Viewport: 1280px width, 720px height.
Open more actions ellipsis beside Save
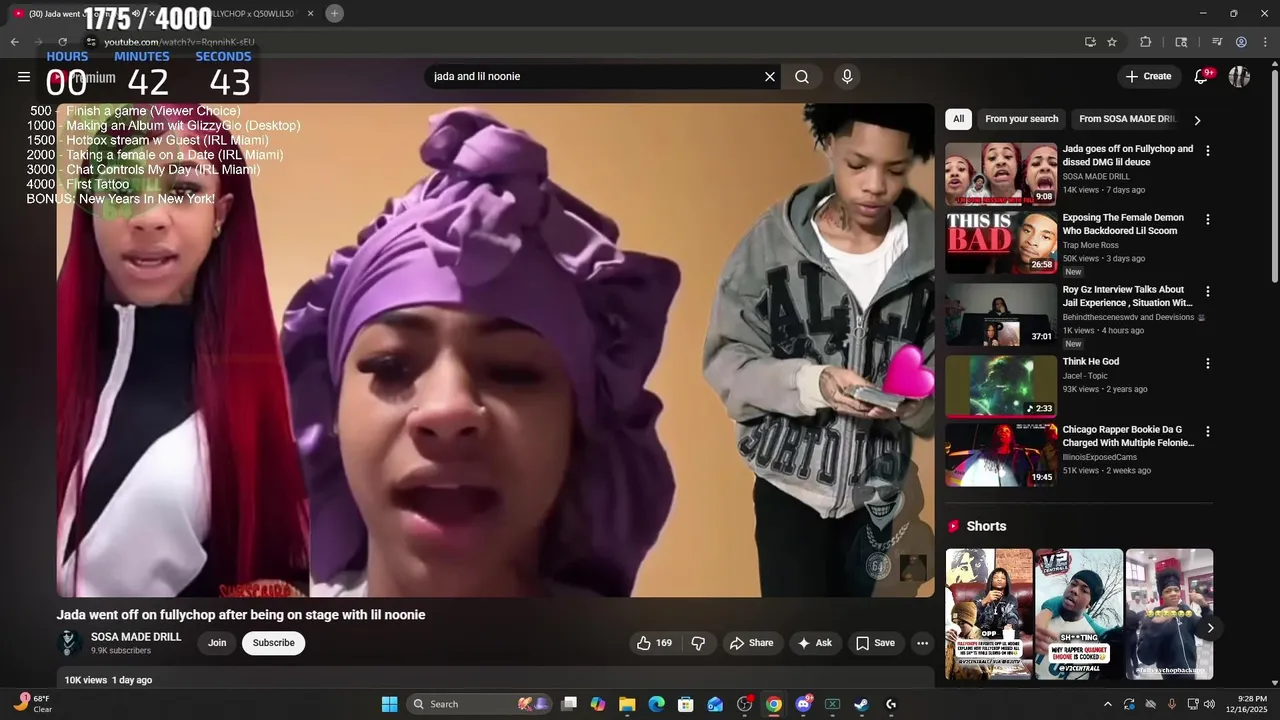(x=922, y=643)
